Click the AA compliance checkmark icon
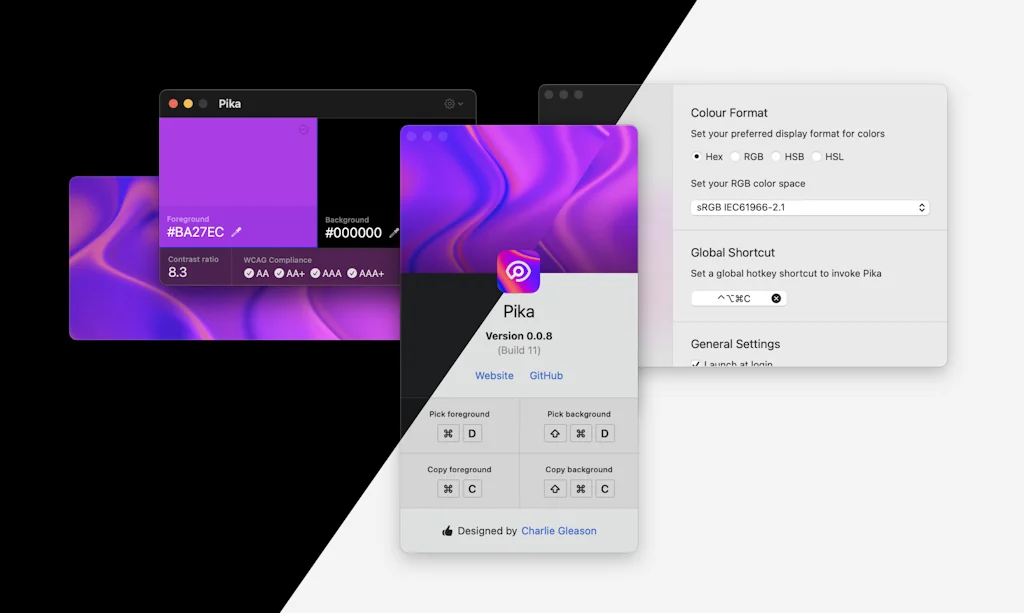Screen dimensions: 1024x613 [249, 273]
